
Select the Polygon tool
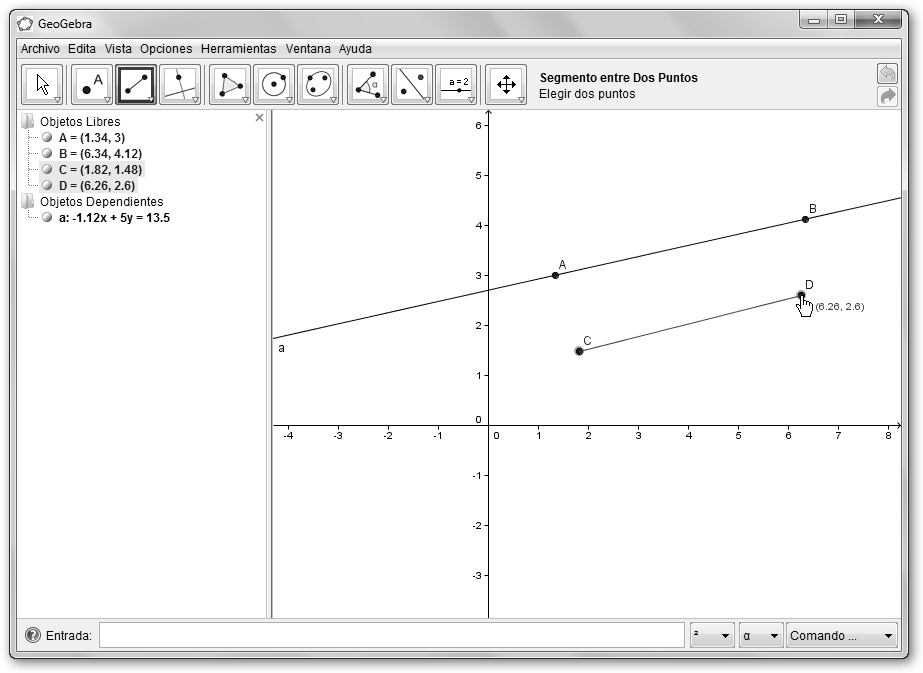click(229, 85)
